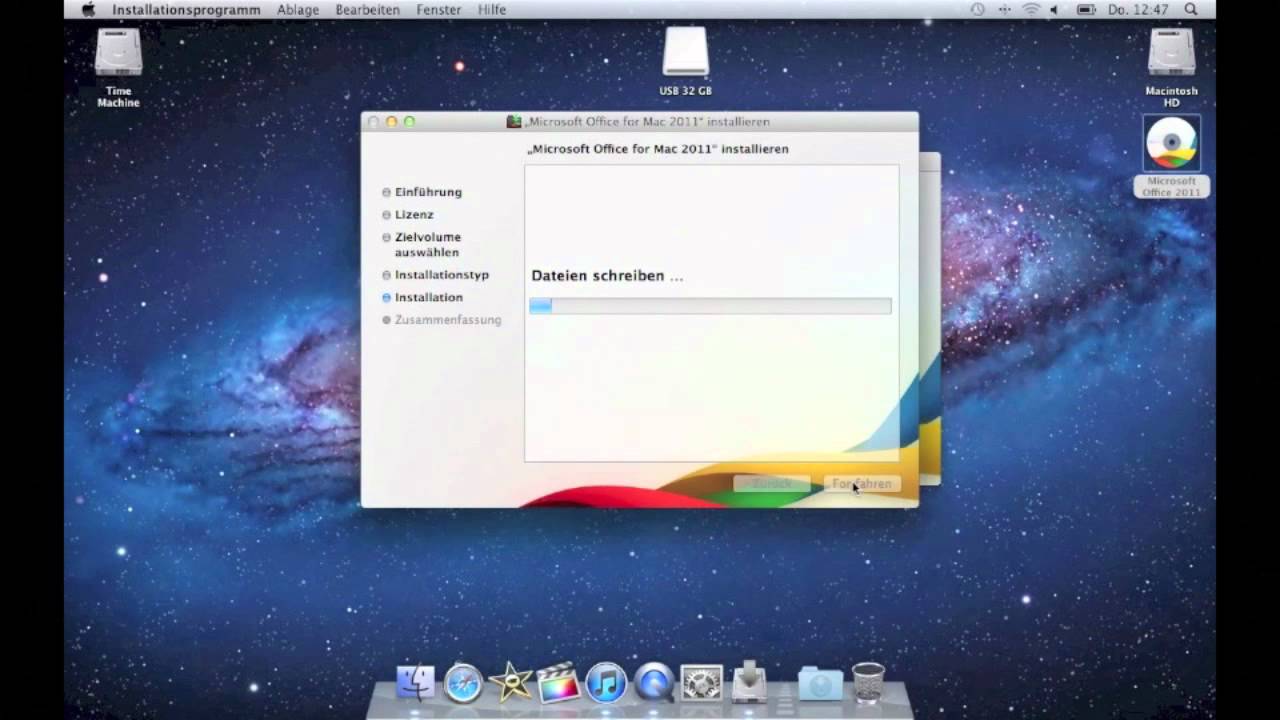Open the Downloads folder in dock
This screenshot has height=720, width=1280.
pos(820,683)
